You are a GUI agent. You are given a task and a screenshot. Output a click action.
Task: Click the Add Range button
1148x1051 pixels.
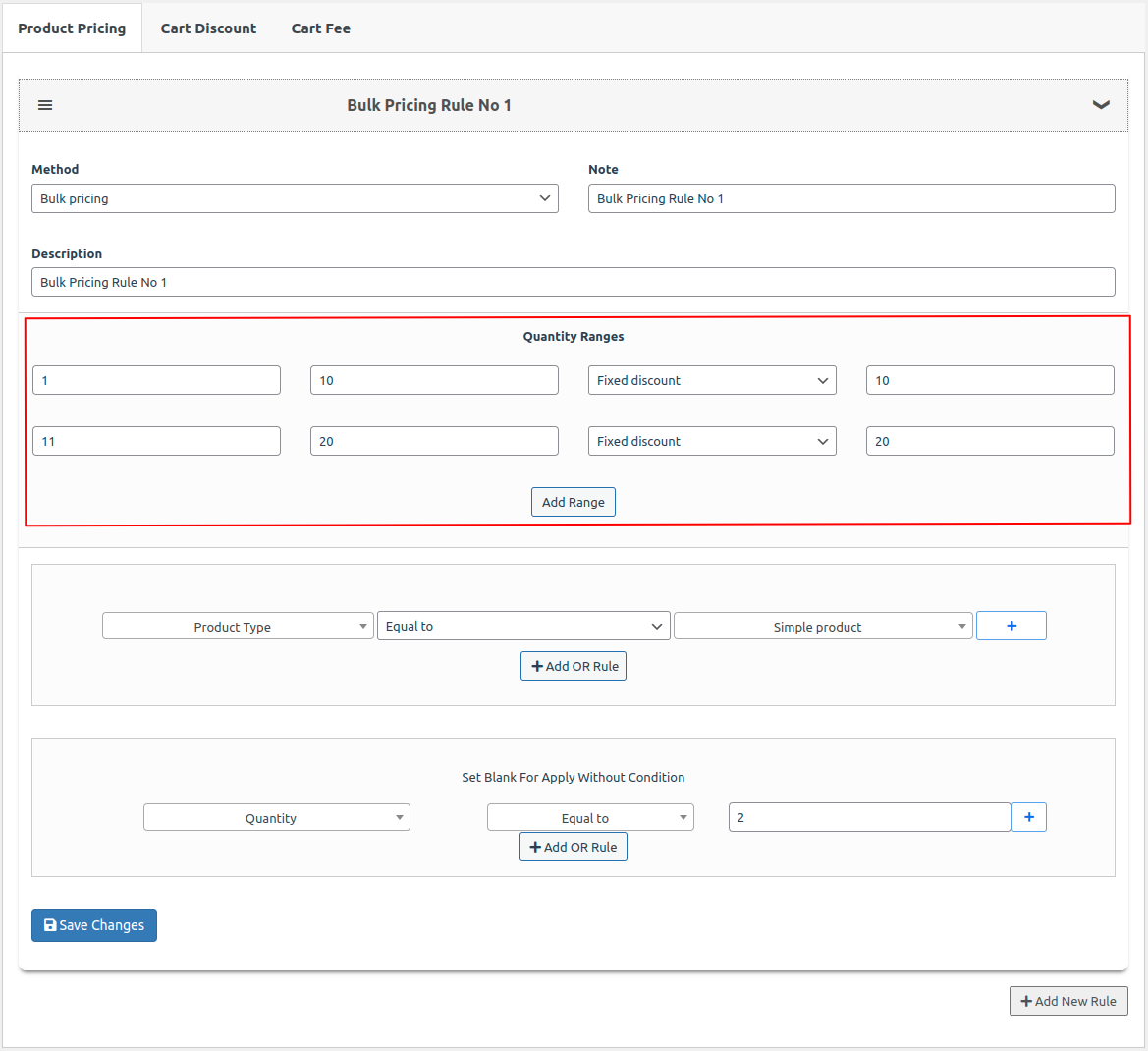click(x=573, y=501)
